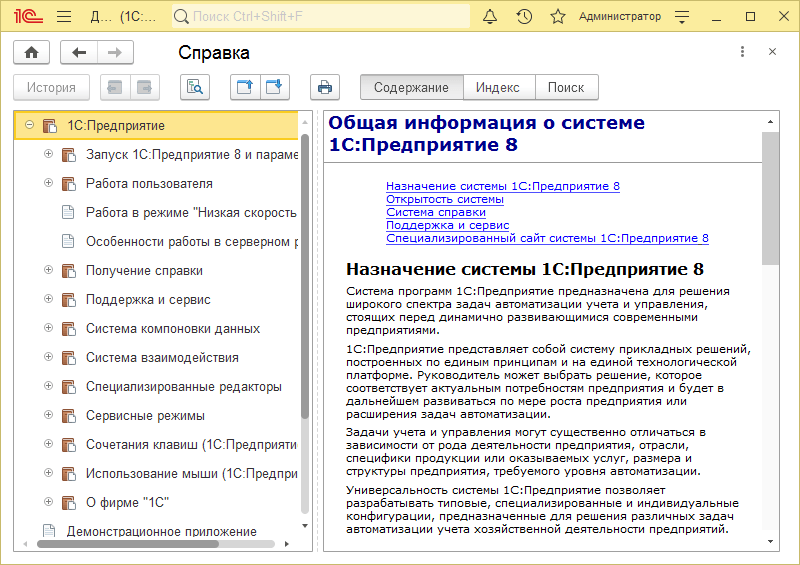
Task: Click previous help topic toolbar icon
Action: [115, 87]
